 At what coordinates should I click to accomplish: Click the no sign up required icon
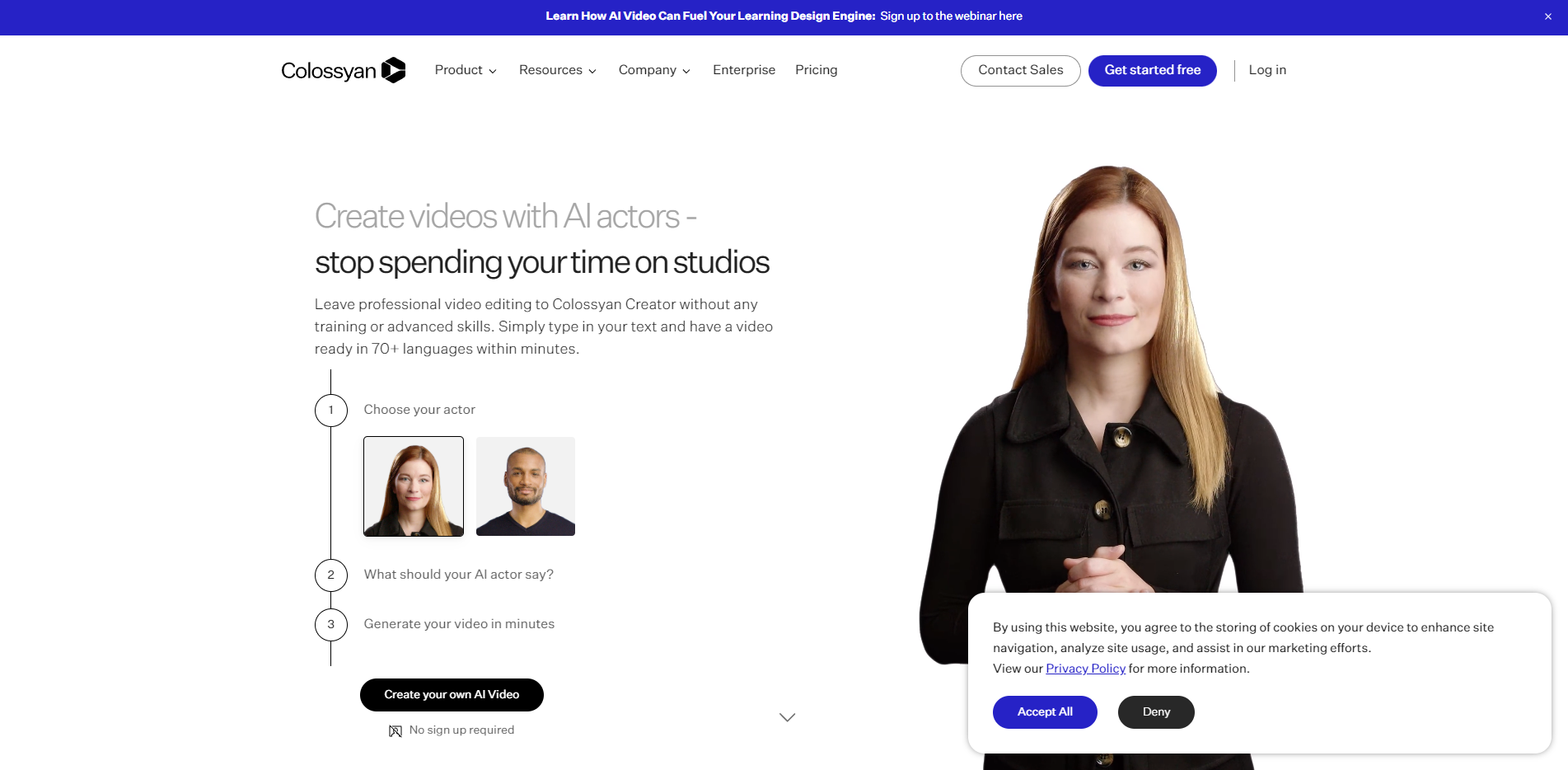coord(396,730)
